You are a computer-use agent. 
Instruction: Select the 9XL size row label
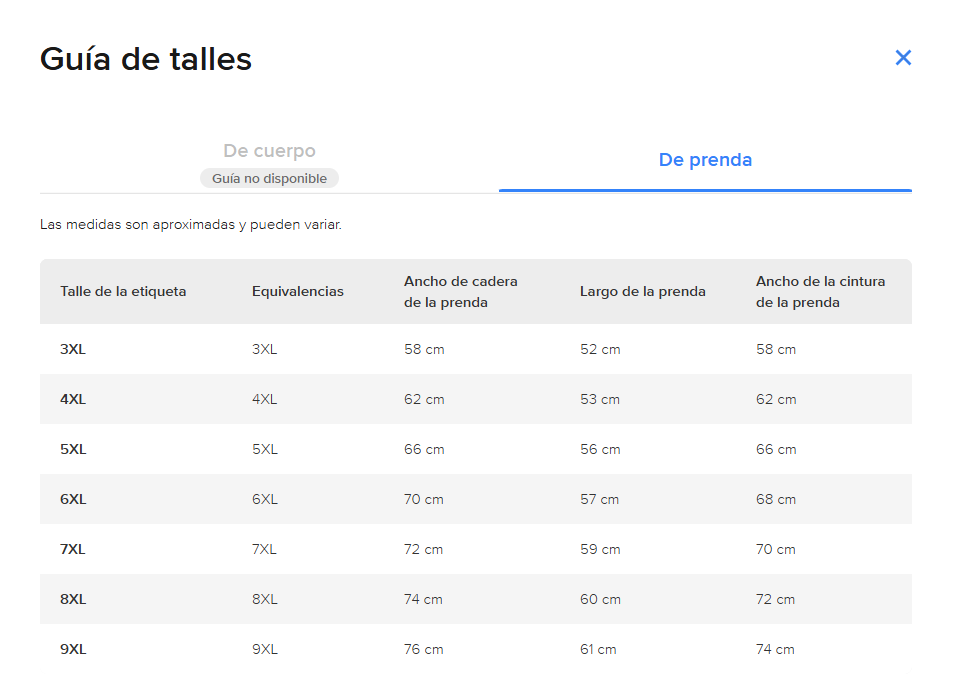coord(73,649)
